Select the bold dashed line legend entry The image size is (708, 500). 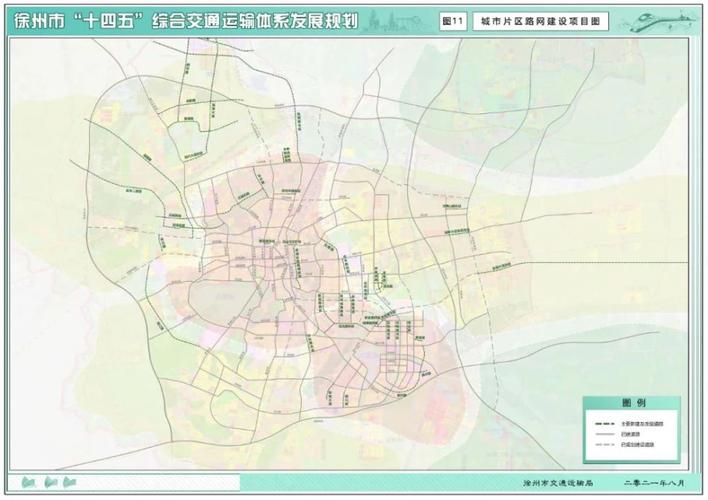tap(629, 424)
